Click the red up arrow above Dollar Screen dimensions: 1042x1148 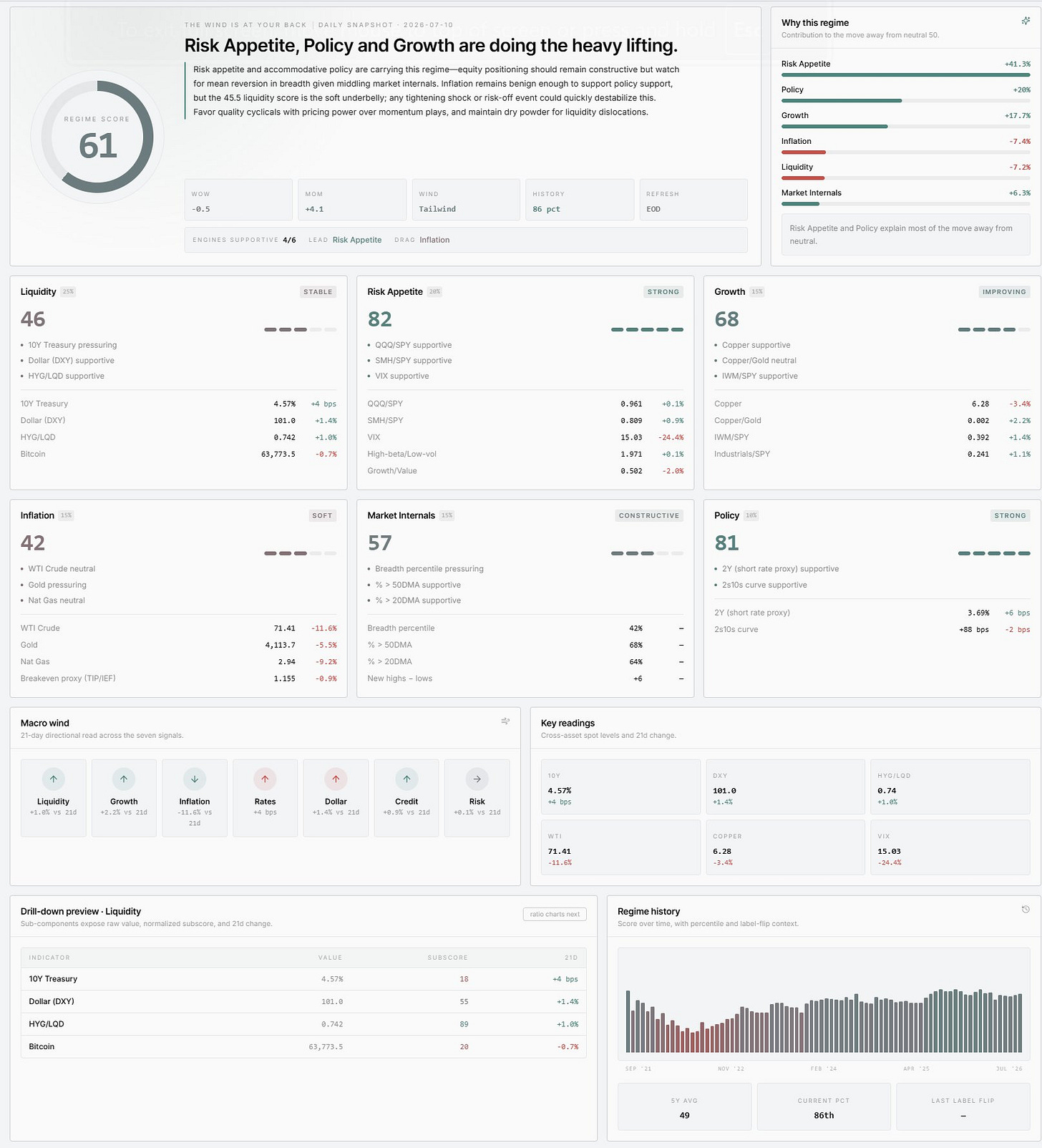(x=336, y=779)
